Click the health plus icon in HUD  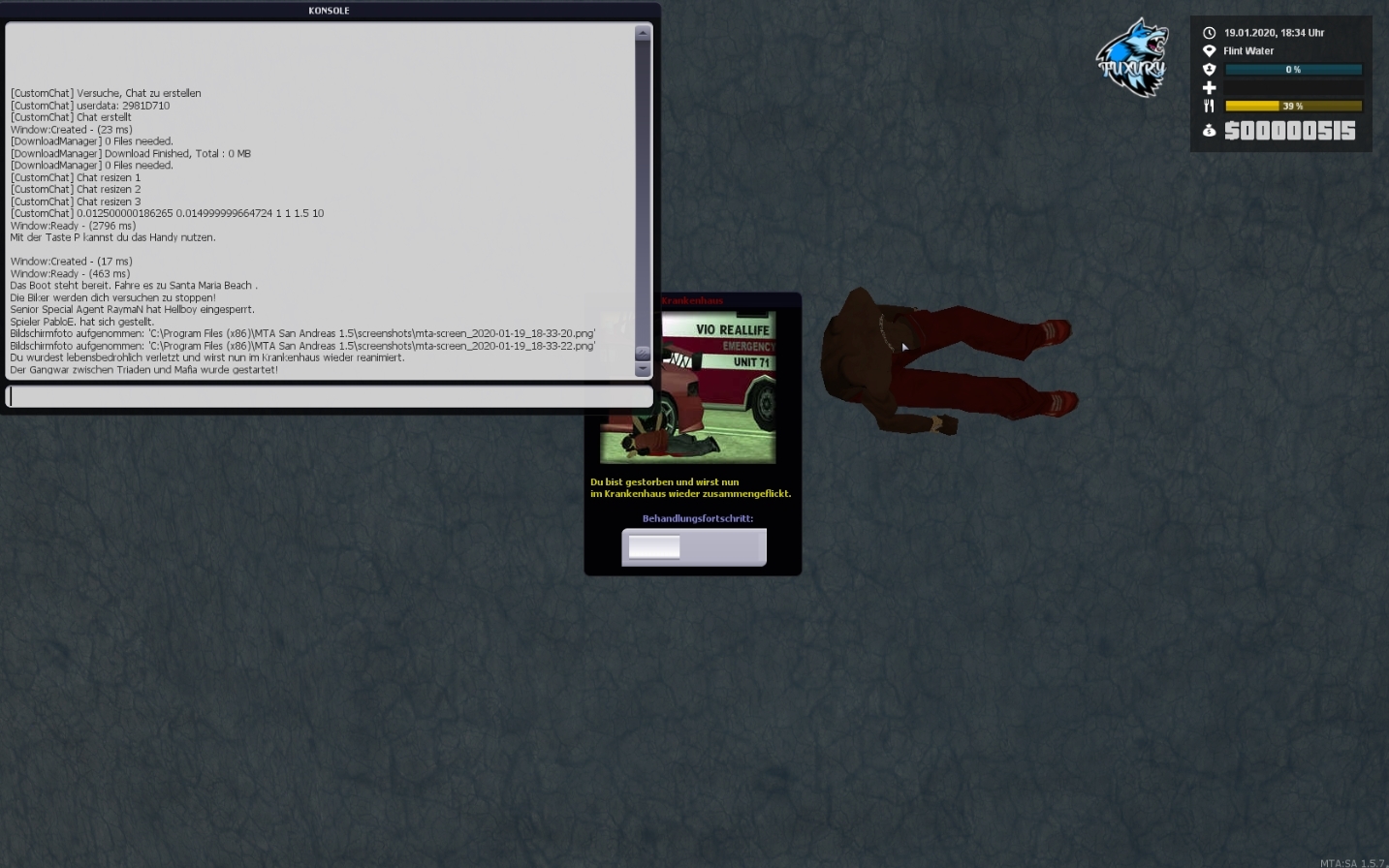(1209, 87)
